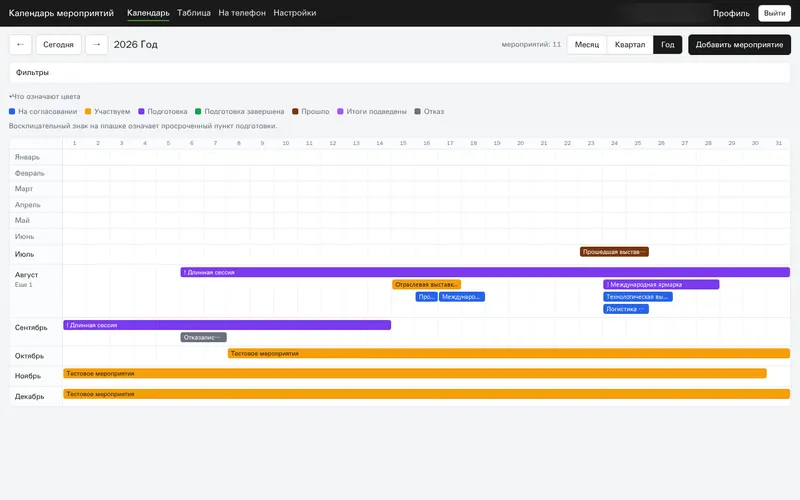Open the Календарь navigation tab

[x=148, y=13]
